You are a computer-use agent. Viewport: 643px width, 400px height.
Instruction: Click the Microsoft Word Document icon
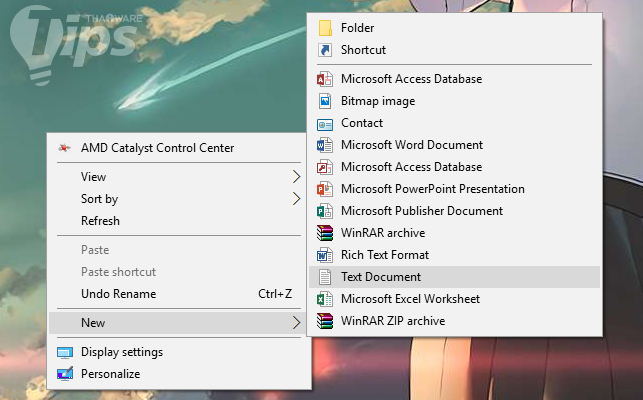point(324,145)
